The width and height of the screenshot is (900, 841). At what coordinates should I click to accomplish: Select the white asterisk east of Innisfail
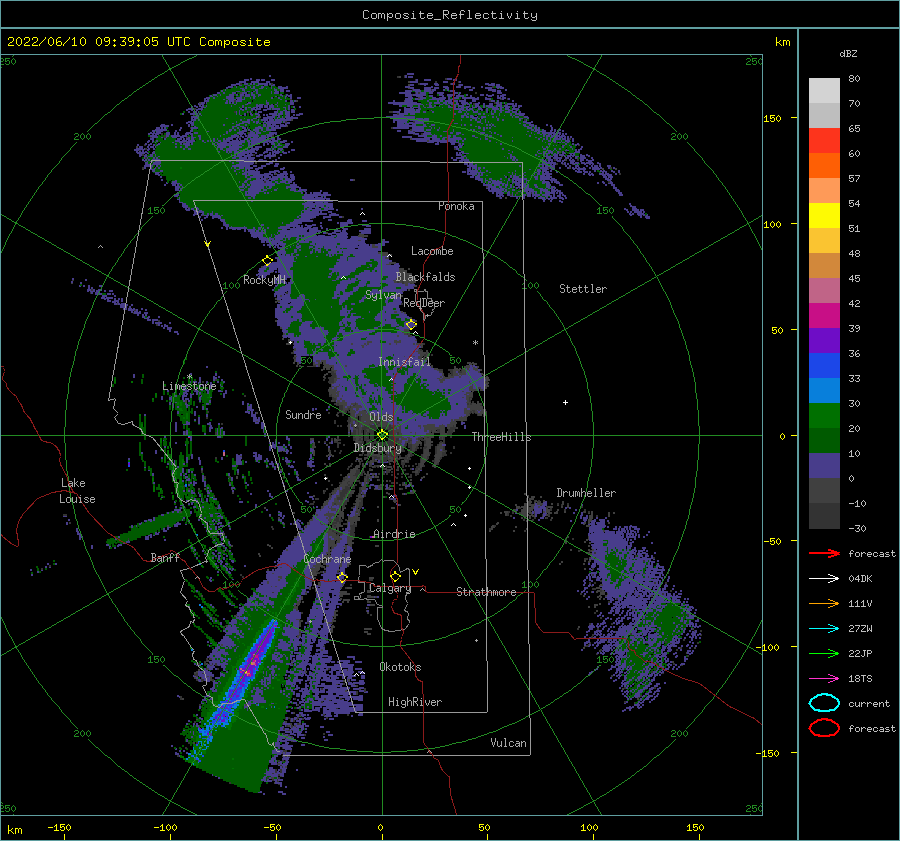click(475, 343)
